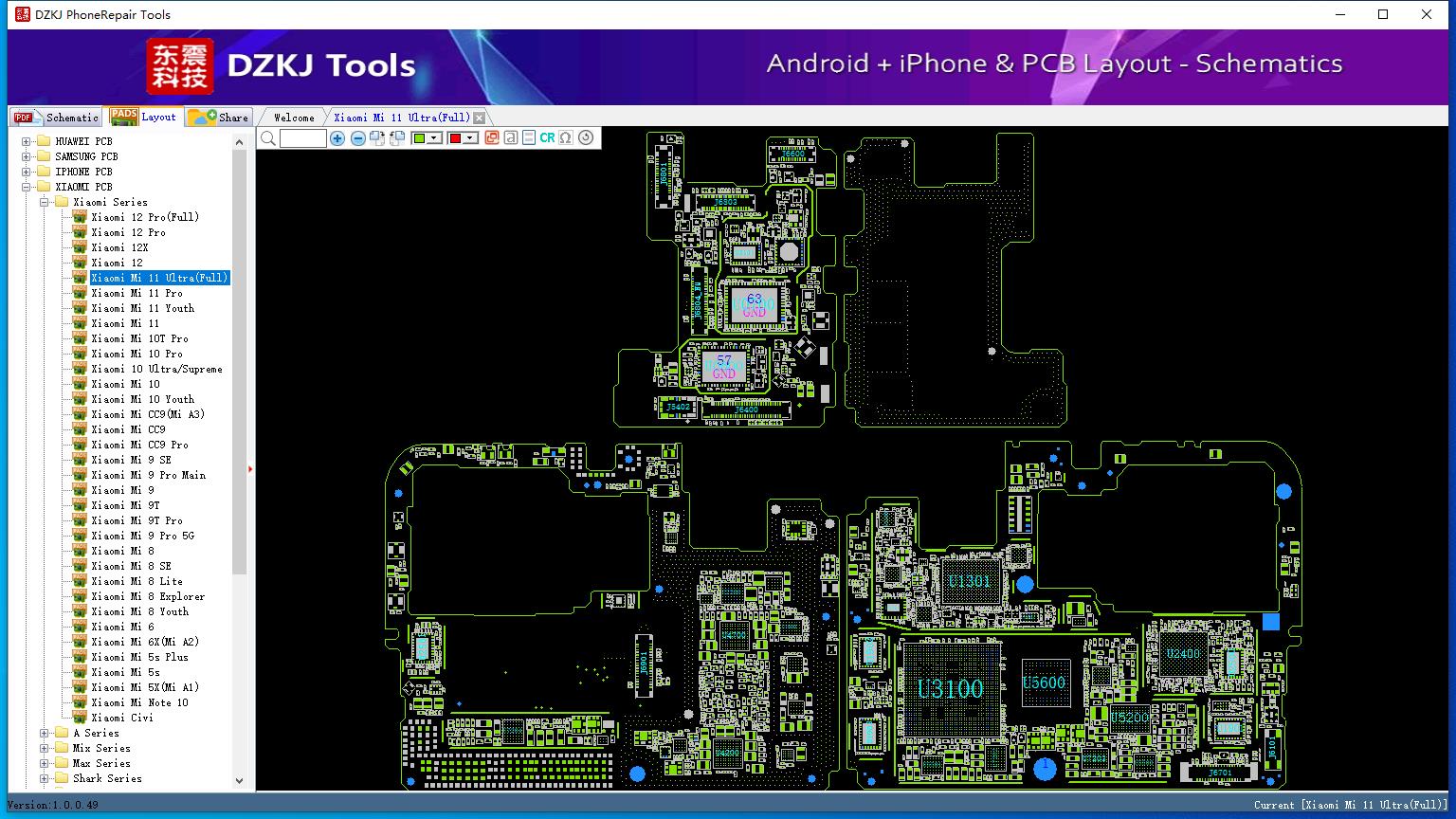Select U1301 chip on the PCB layout
The width and height of the screenshot is (1456, 819).
point(969,581)
